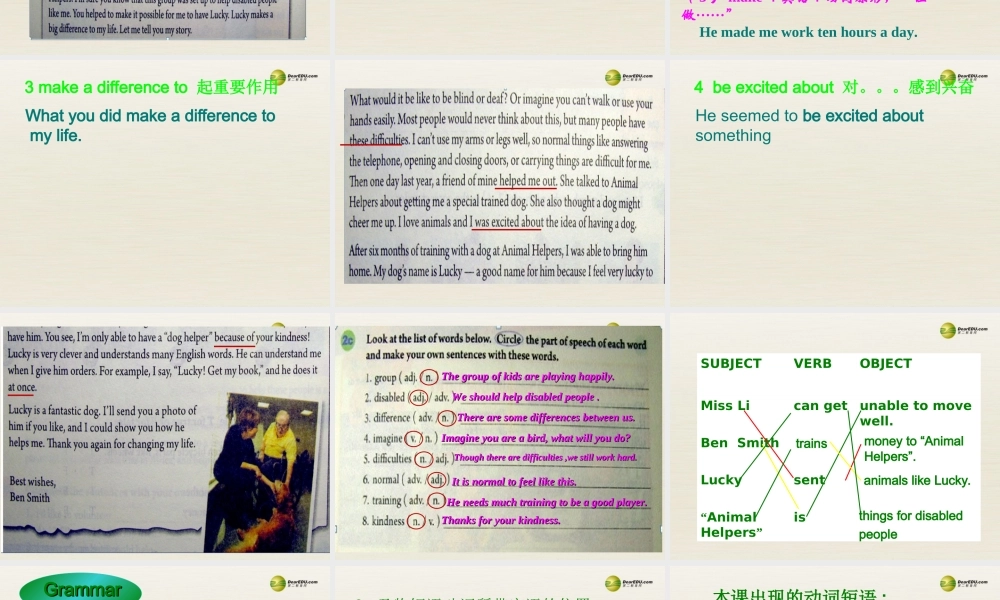Screen dimensions: 1000x600
Task: Select the underlined phrase "was excited about"
Action: tap(507, 222)
